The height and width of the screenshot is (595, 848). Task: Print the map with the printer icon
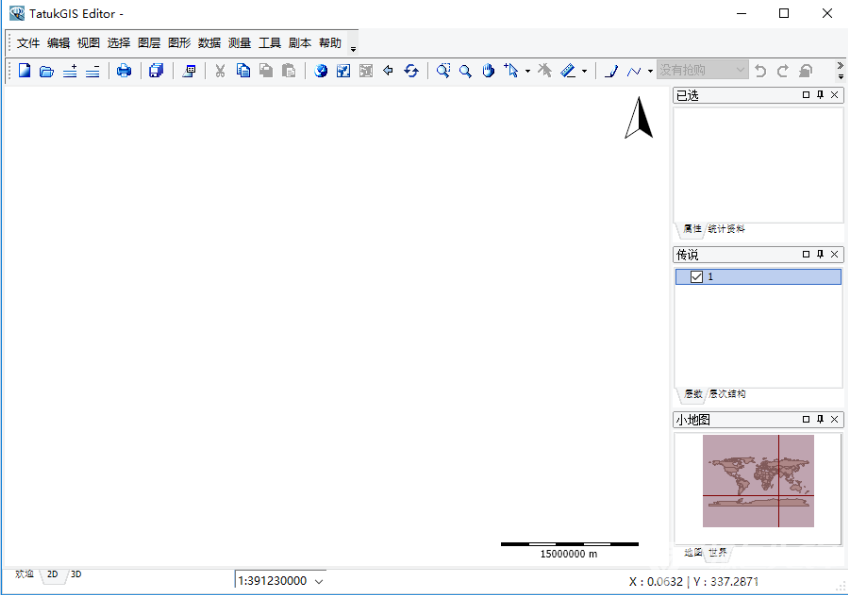pos(124,70)
